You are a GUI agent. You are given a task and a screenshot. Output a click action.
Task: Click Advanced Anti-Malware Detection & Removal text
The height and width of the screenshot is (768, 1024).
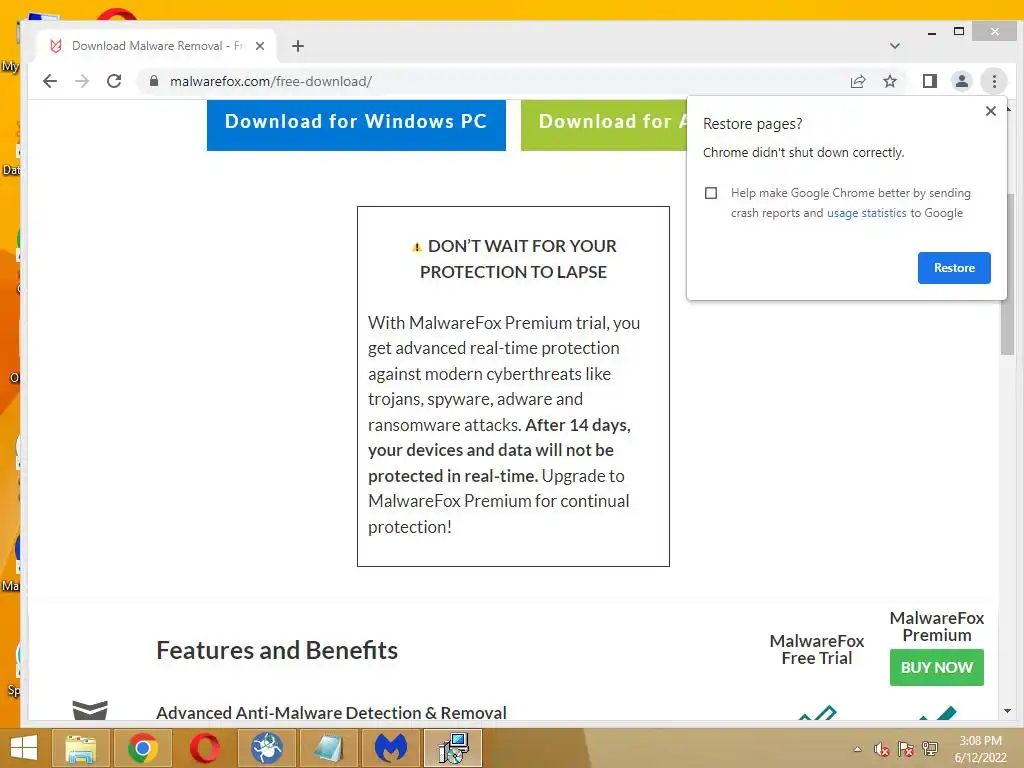331,712
